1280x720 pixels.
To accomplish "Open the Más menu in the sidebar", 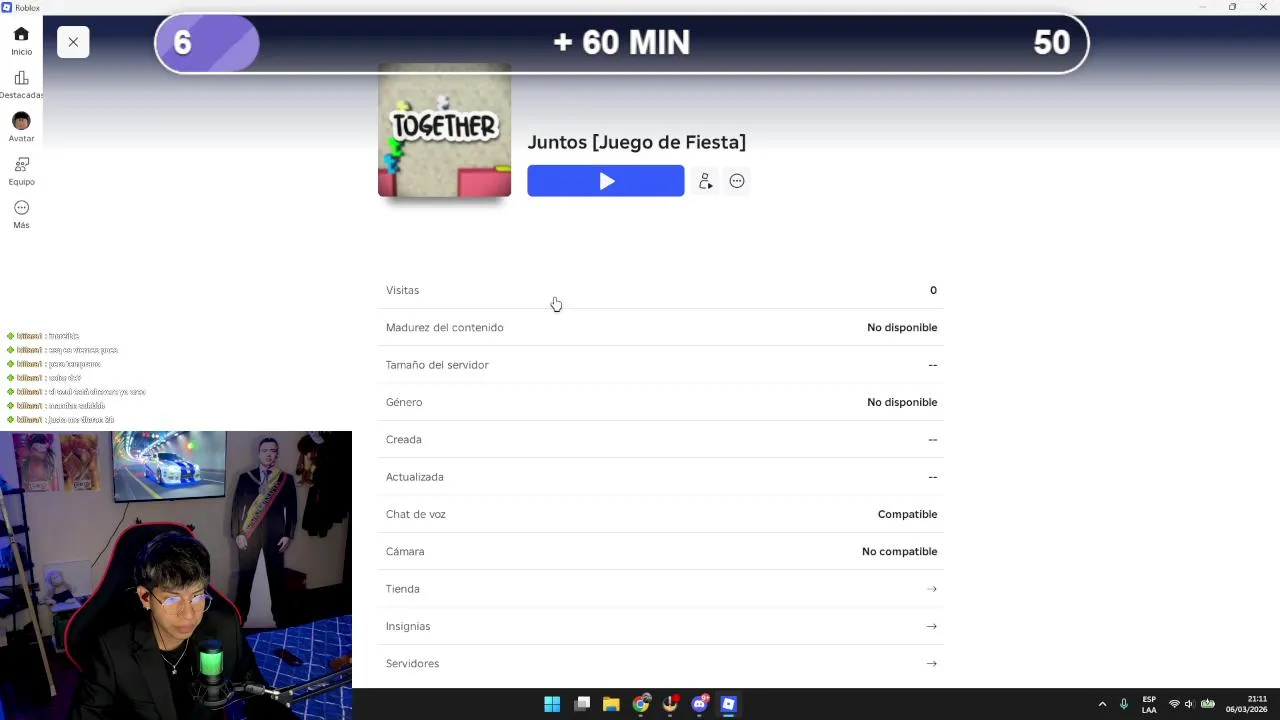I will tap(21, 214).
